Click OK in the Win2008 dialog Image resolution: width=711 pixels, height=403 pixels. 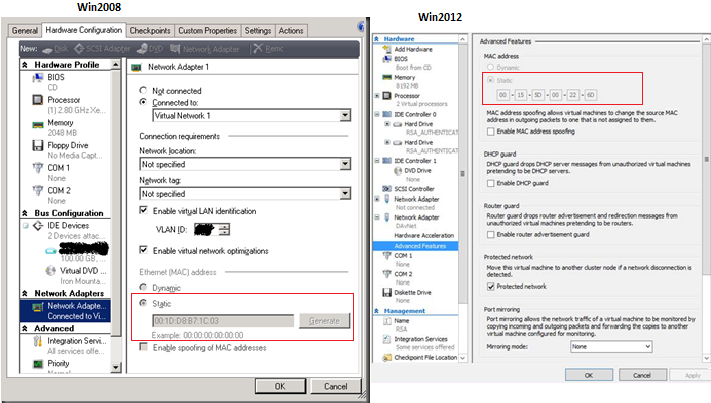pos(280,386)
